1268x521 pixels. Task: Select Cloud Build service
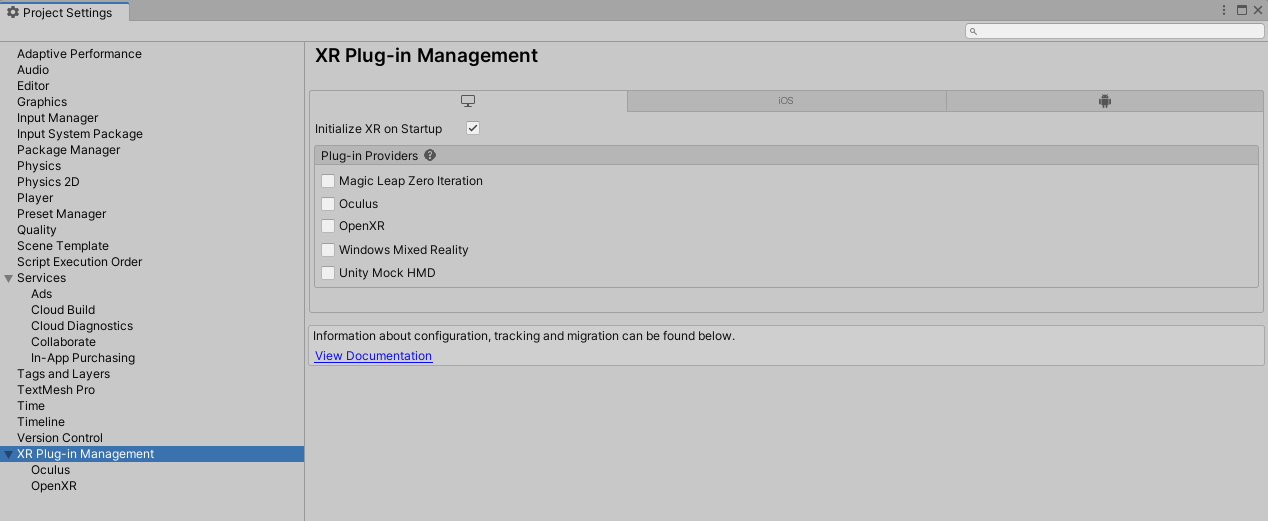click(63, 310)
